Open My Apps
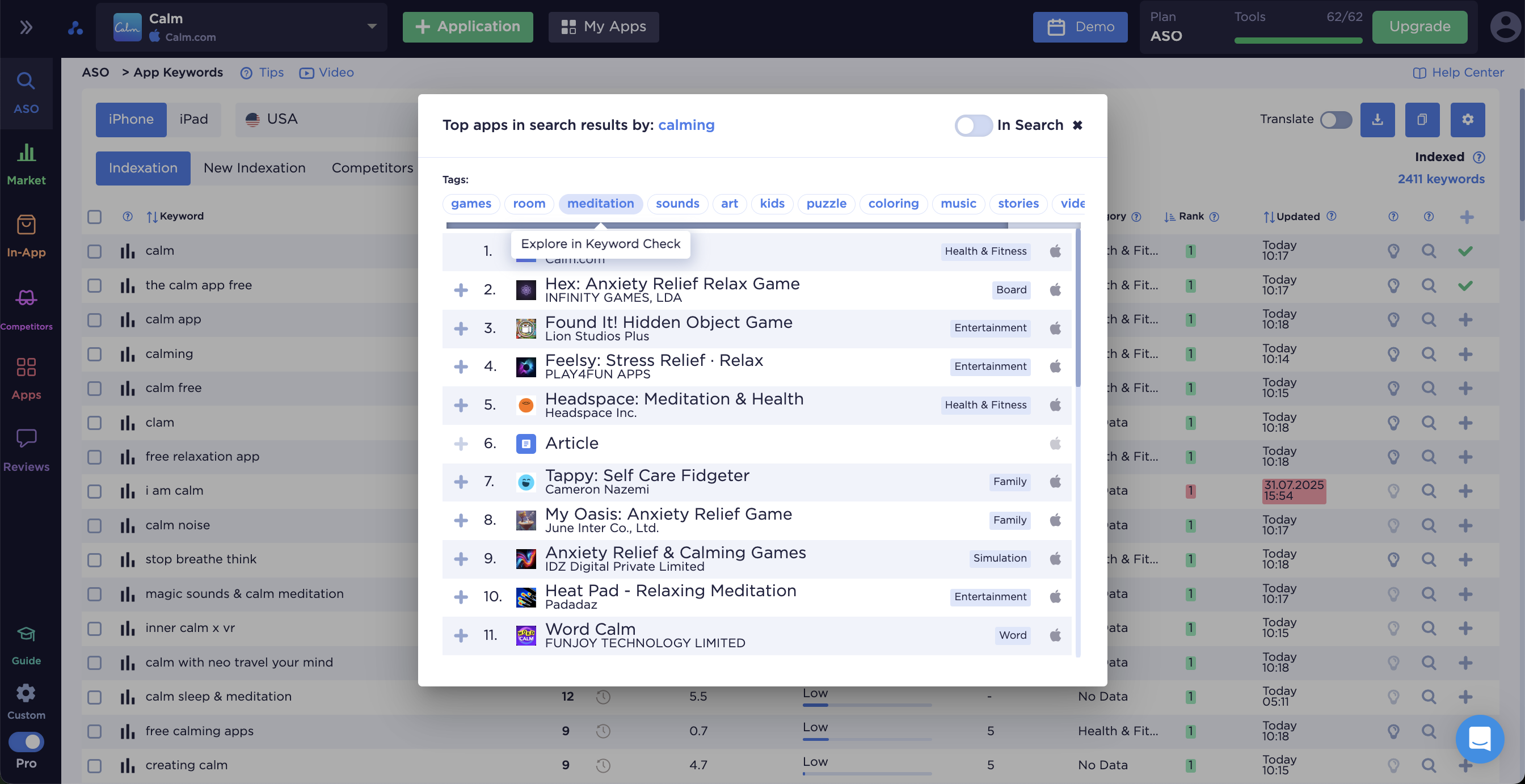This screenshot has width=1525, height=784. (603, 27)
